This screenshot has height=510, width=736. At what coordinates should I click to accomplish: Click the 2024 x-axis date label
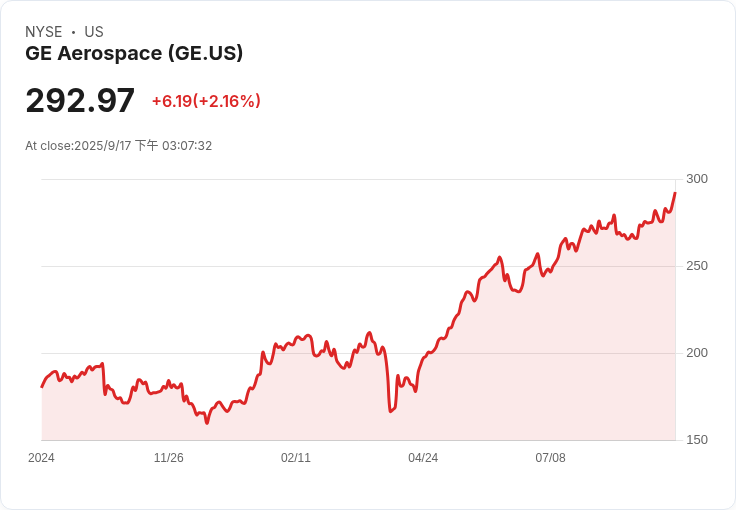click(41, 458)
